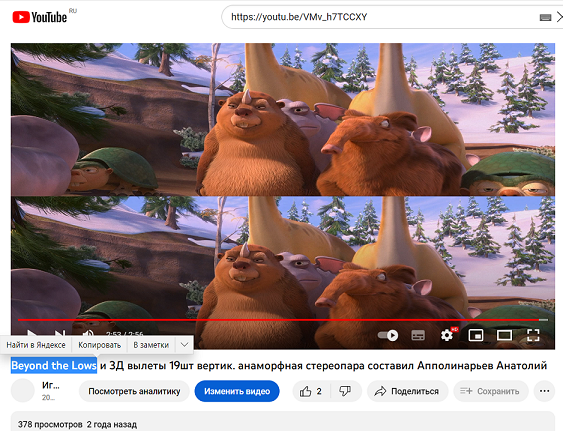Click the 'Поделиться' share button
Image resolution: width=563 pixels, height=431 pixels.
[x=407, y=391]
